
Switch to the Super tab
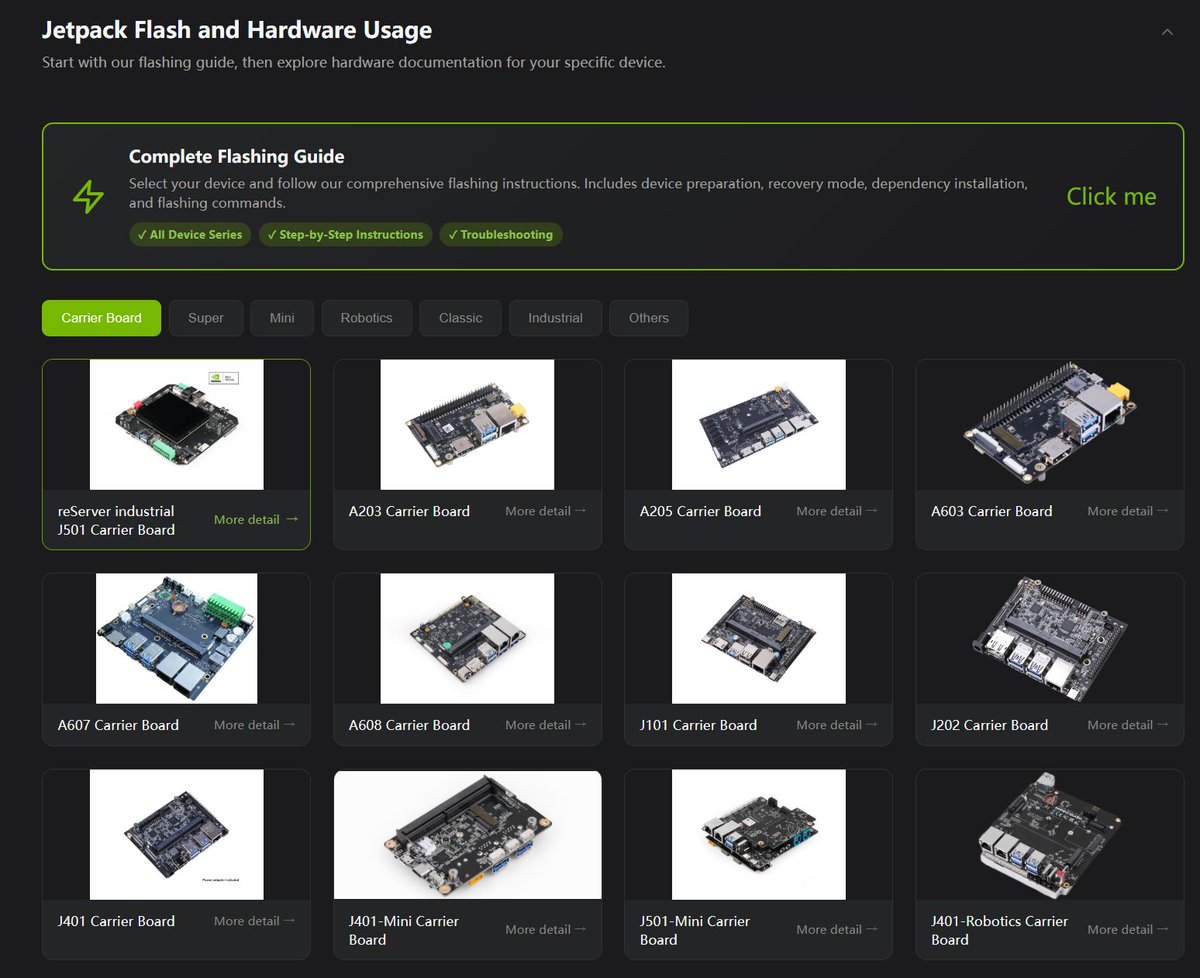[206, 318]
